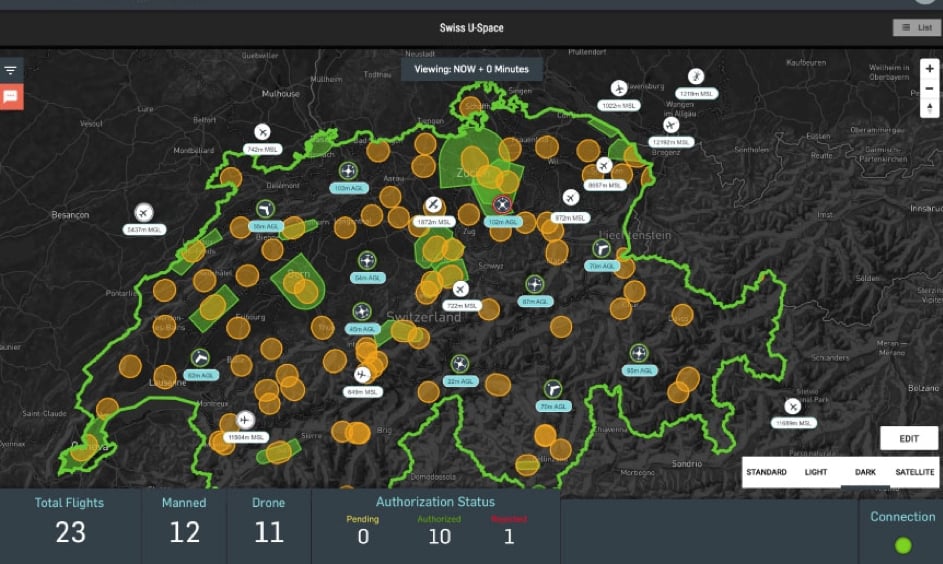Select the quadcopter drone at 56m AGL
This screenshot has width=943, height=564.
[x=367, y=261]
